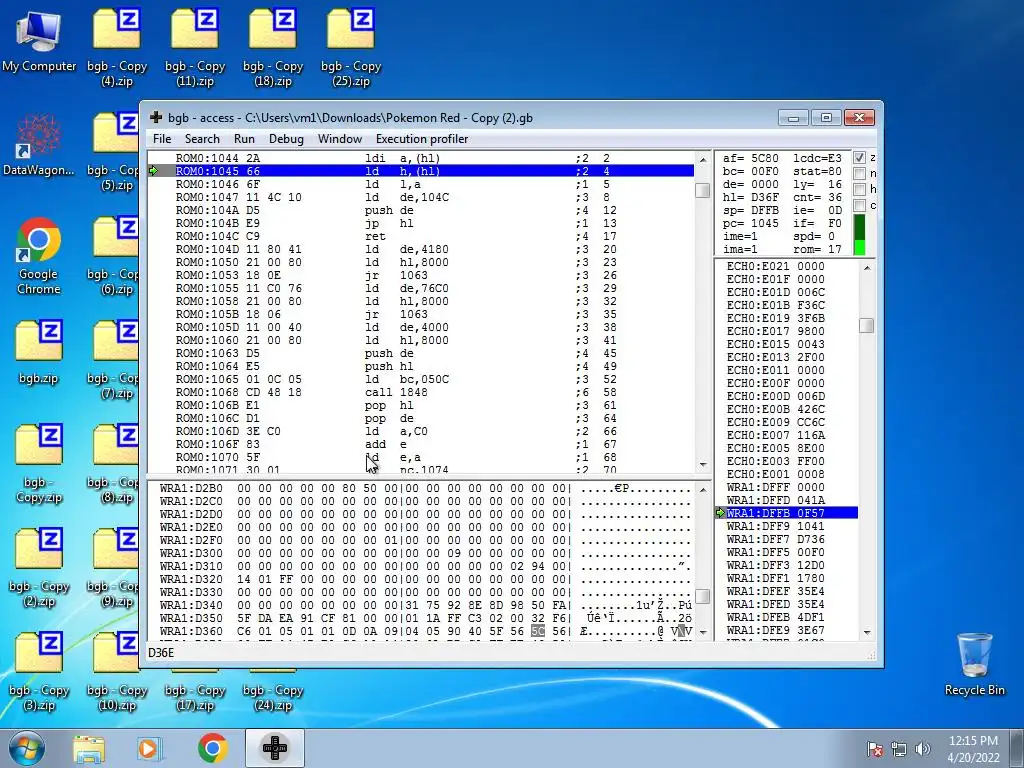Viewport: 1024px width, 768px height.
Task: Open the Run menu
Action: coord(244,138)
